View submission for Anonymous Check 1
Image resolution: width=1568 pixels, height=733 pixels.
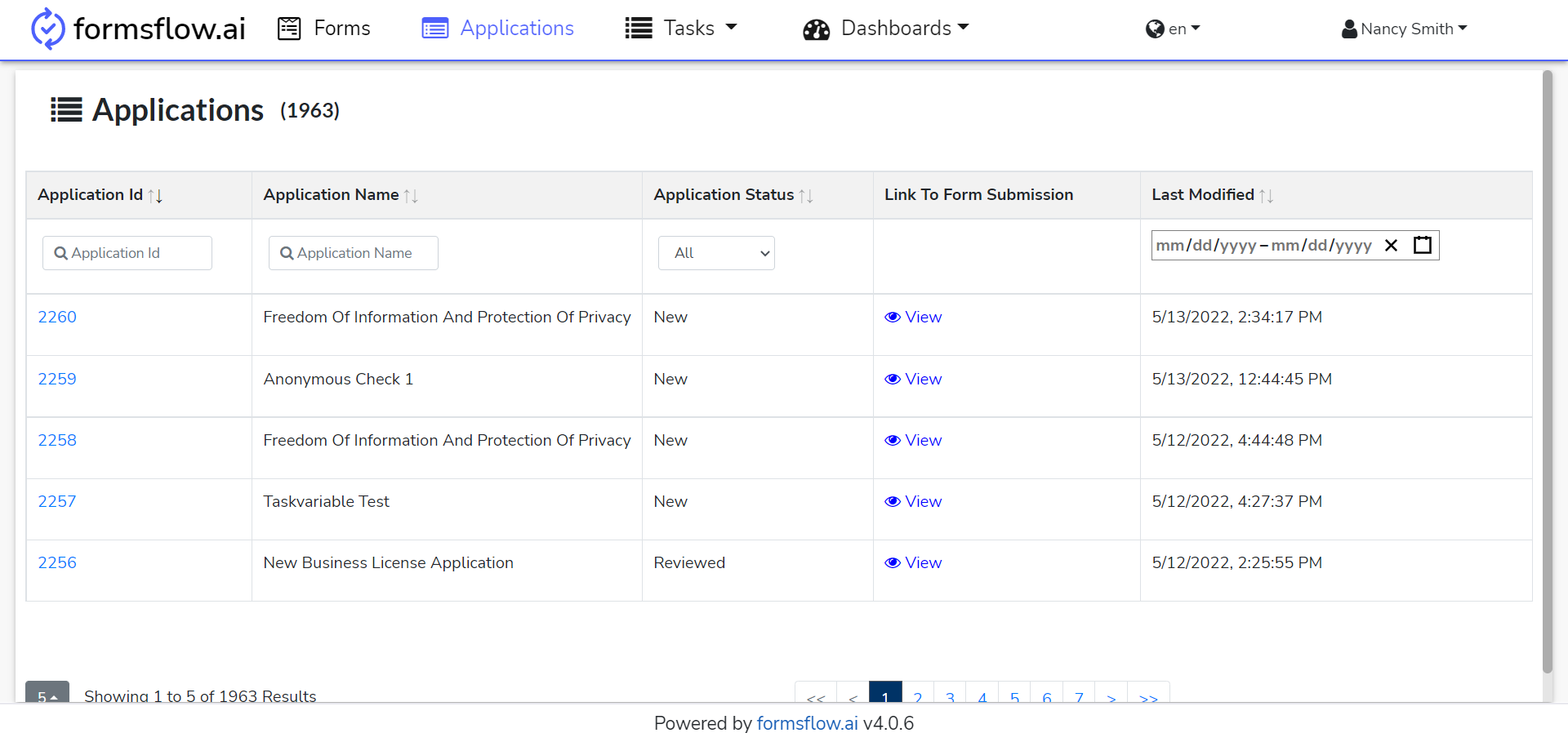(x=913, y=379)
